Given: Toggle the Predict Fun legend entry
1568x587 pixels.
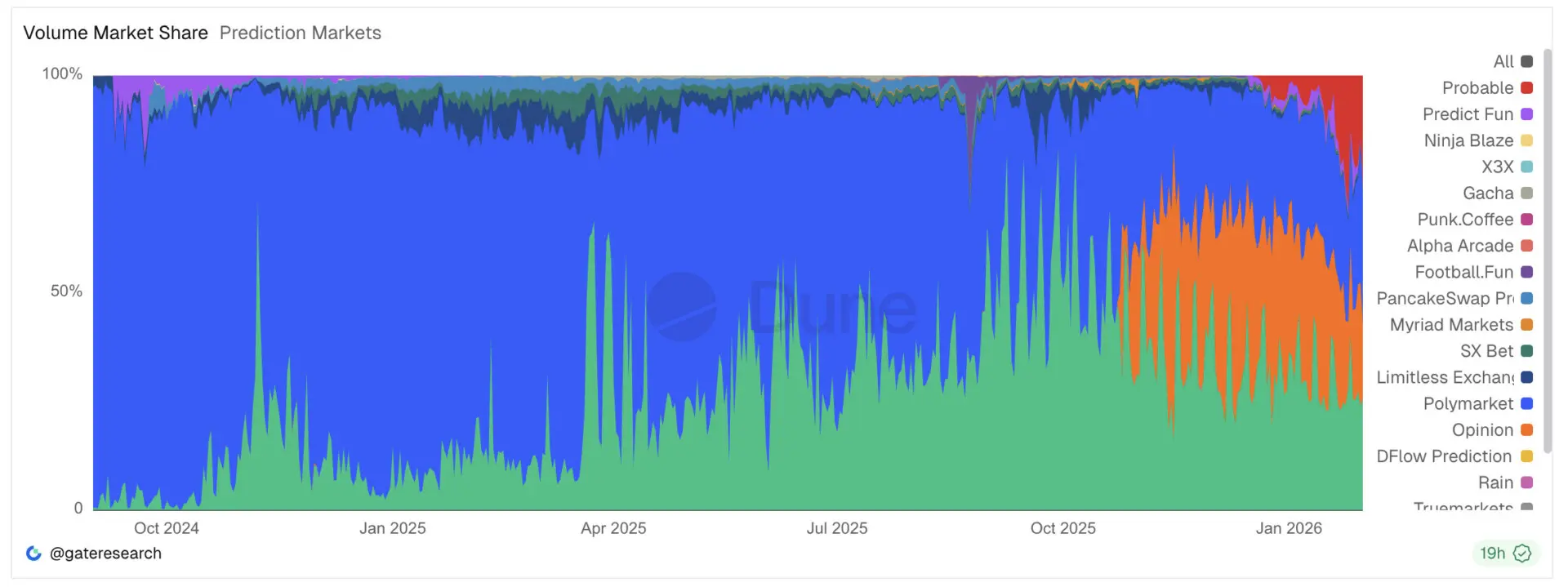Looking at the screenshot, I should [1477, 114].
